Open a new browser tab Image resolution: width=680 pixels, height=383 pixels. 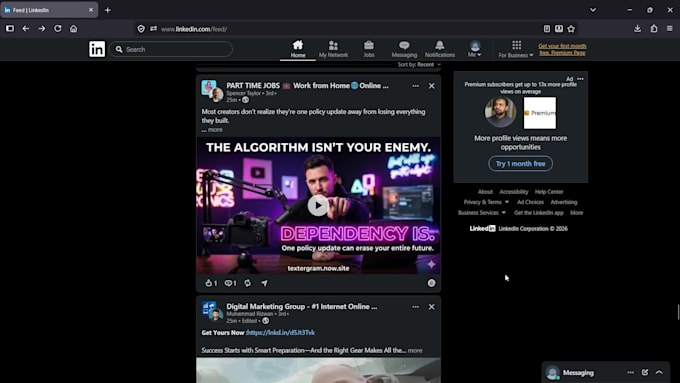(x=108, y=10)
